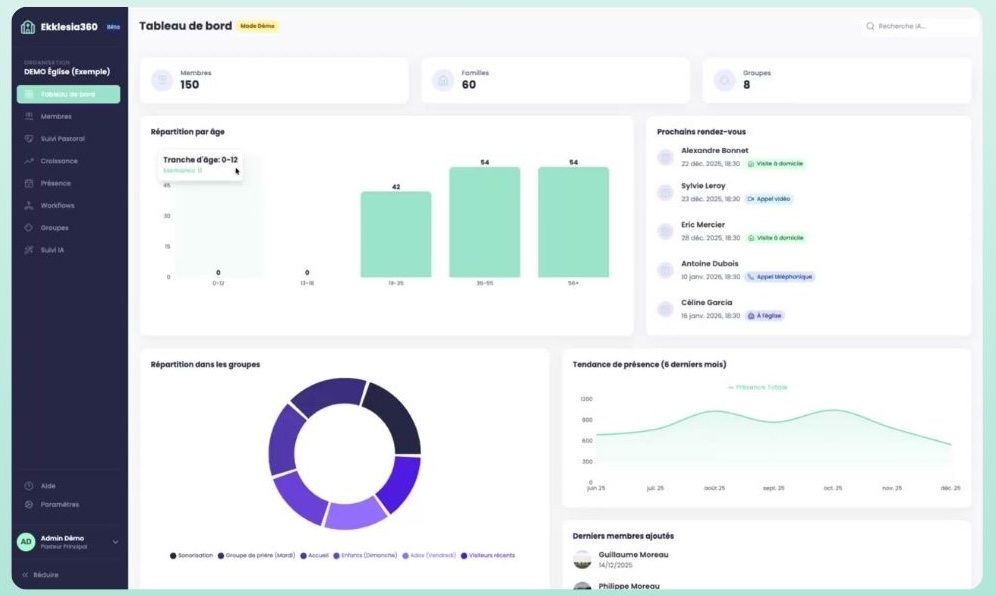Toggle Sonorisation series in groups legend
Viewport: 996px width, 596px height.
[192, 555]
